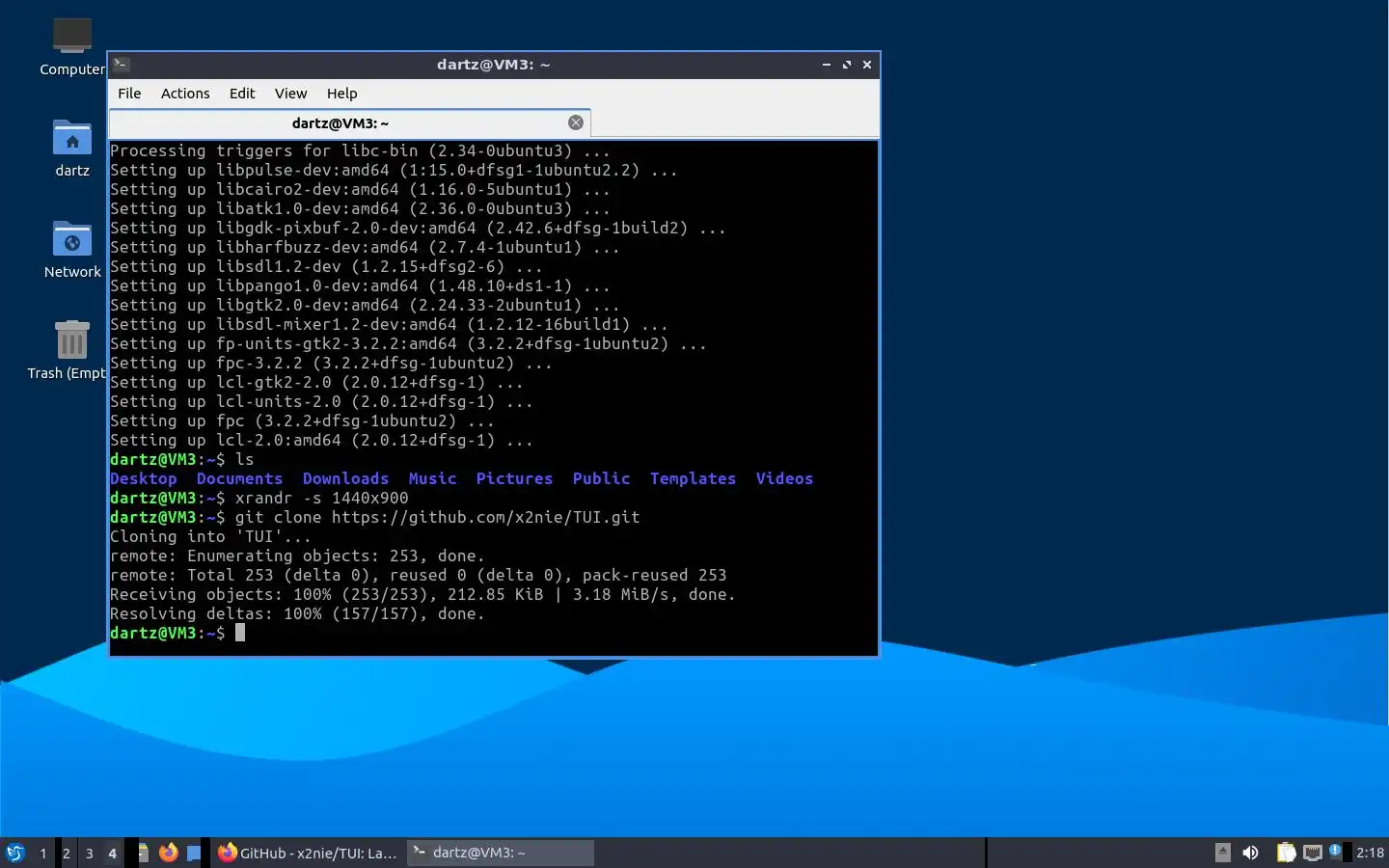Click Templates in the ls output

(x=694, y=478)
